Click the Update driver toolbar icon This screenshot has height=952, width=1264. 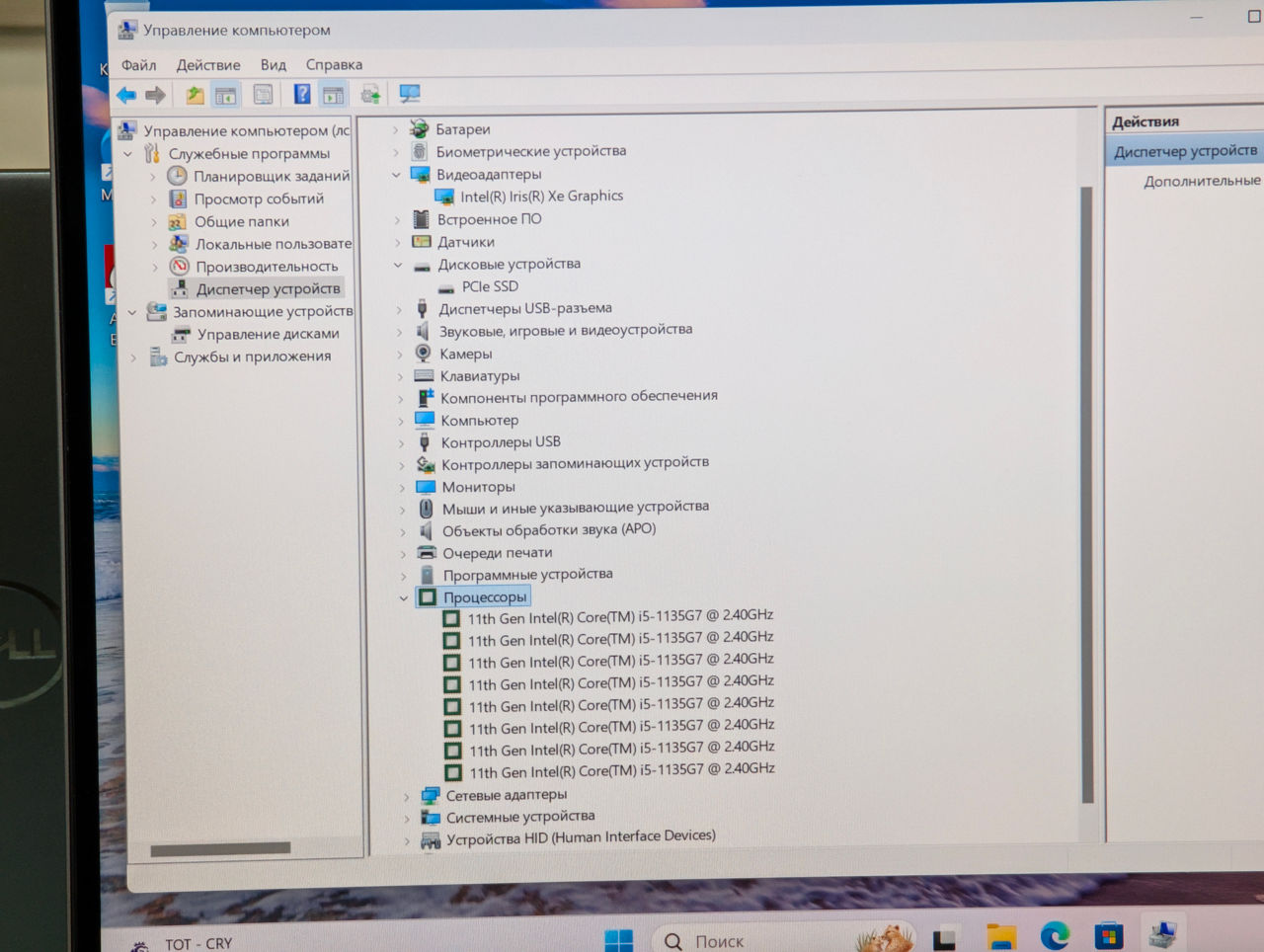[371, 94]
